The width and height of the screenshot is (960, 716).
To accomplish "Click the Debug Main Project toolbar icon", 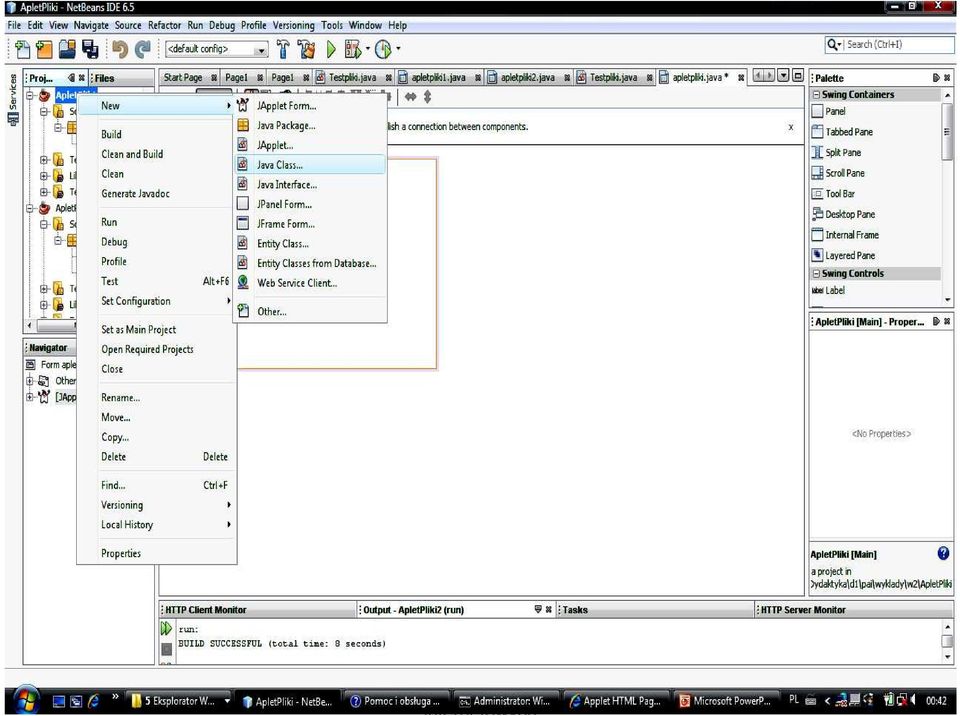I will 353,49.
